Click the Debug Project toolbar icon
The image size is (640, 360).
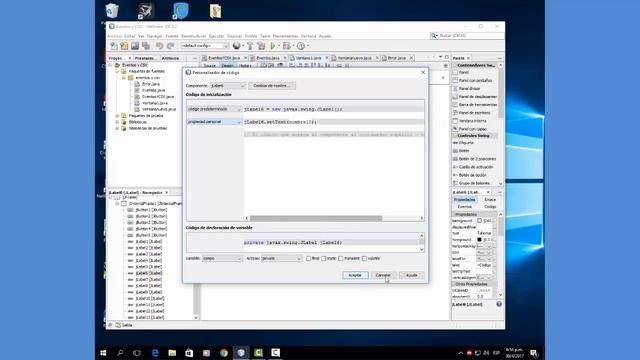(x=287, y=46)
